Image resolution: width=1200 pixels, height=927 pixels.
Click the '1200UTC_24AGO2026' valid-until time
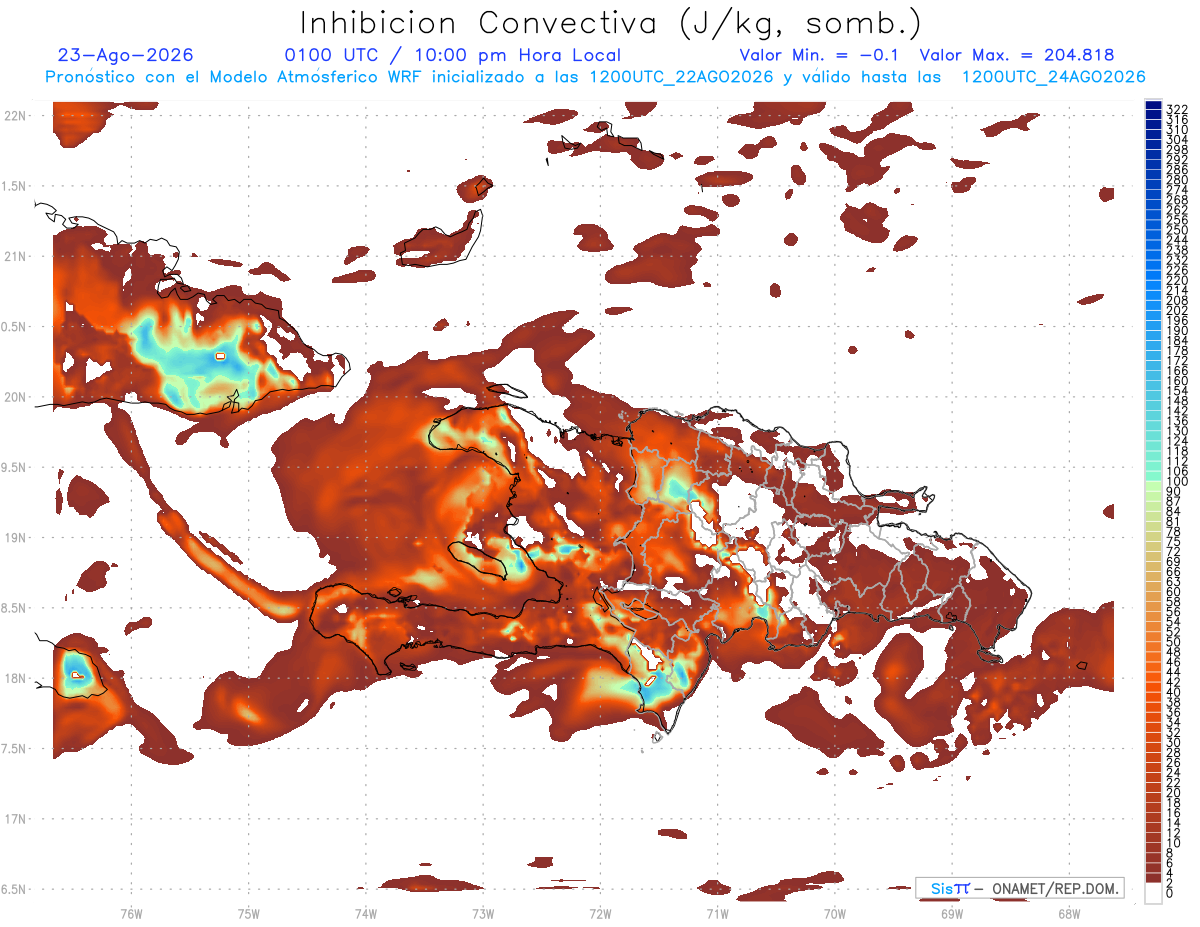pyautogui.click(x=1054, y=77)
